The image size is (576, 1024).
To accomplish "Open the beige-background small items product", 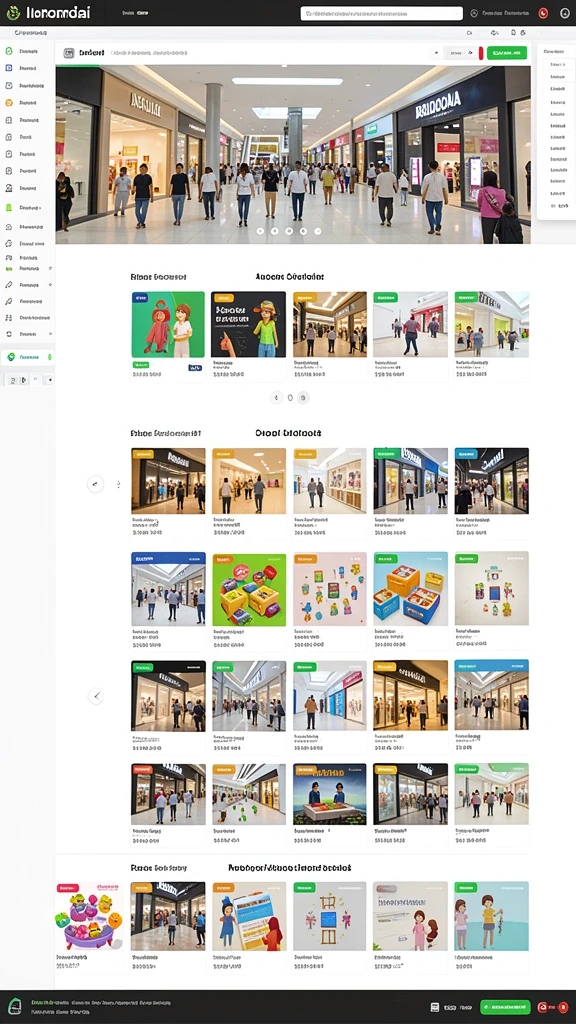I will point(492,588).
